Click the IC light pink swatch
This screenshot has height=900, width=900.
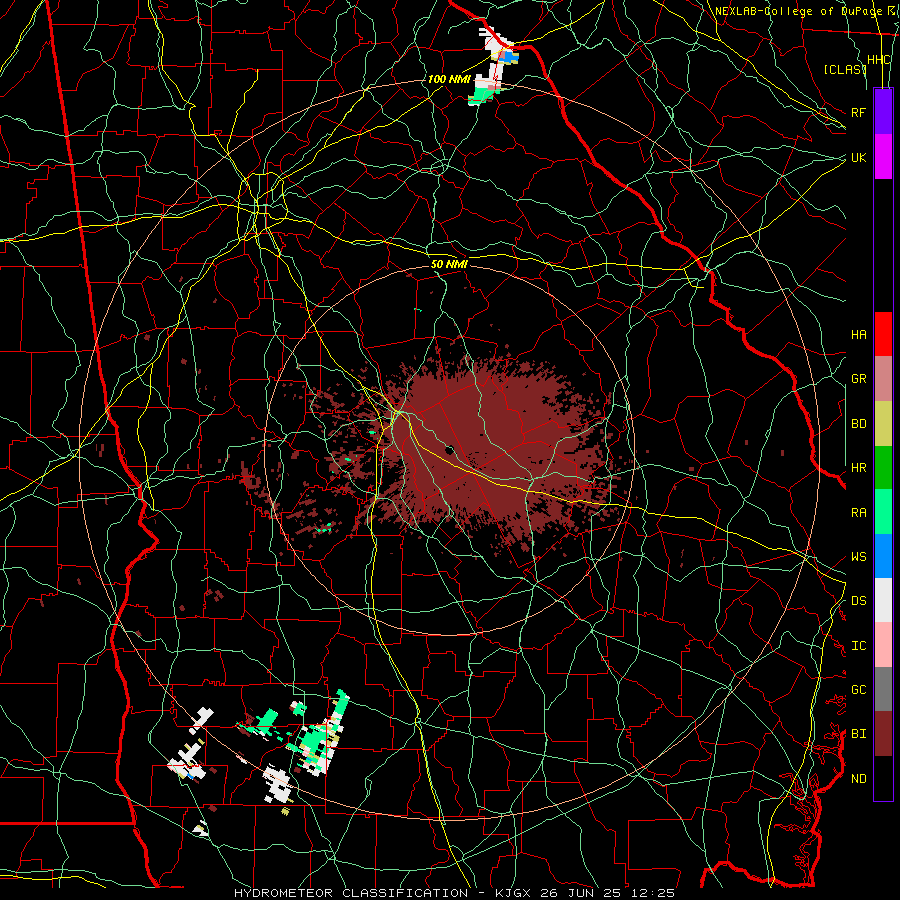[x=883, y=645]
